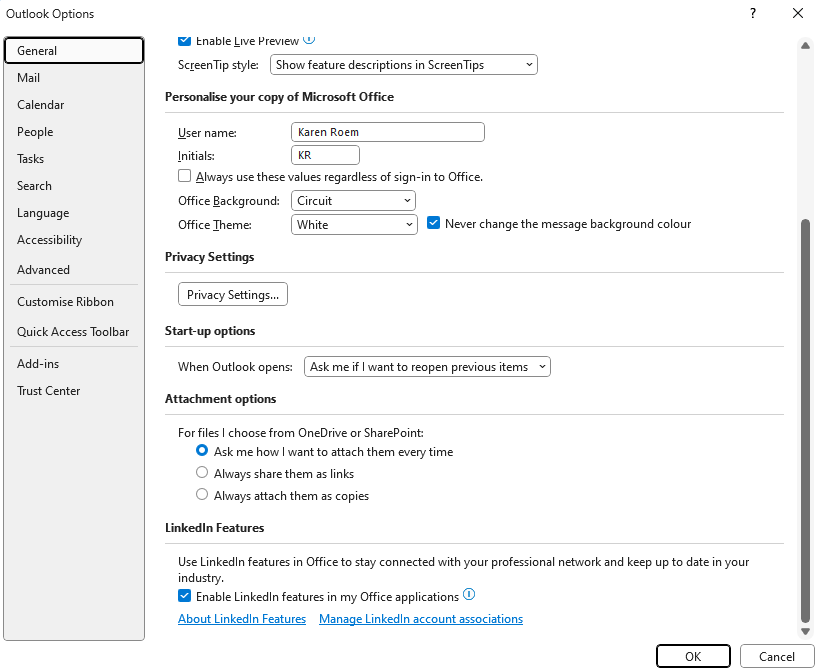
Task: Click into the User name field
Action: coord(388,132)
